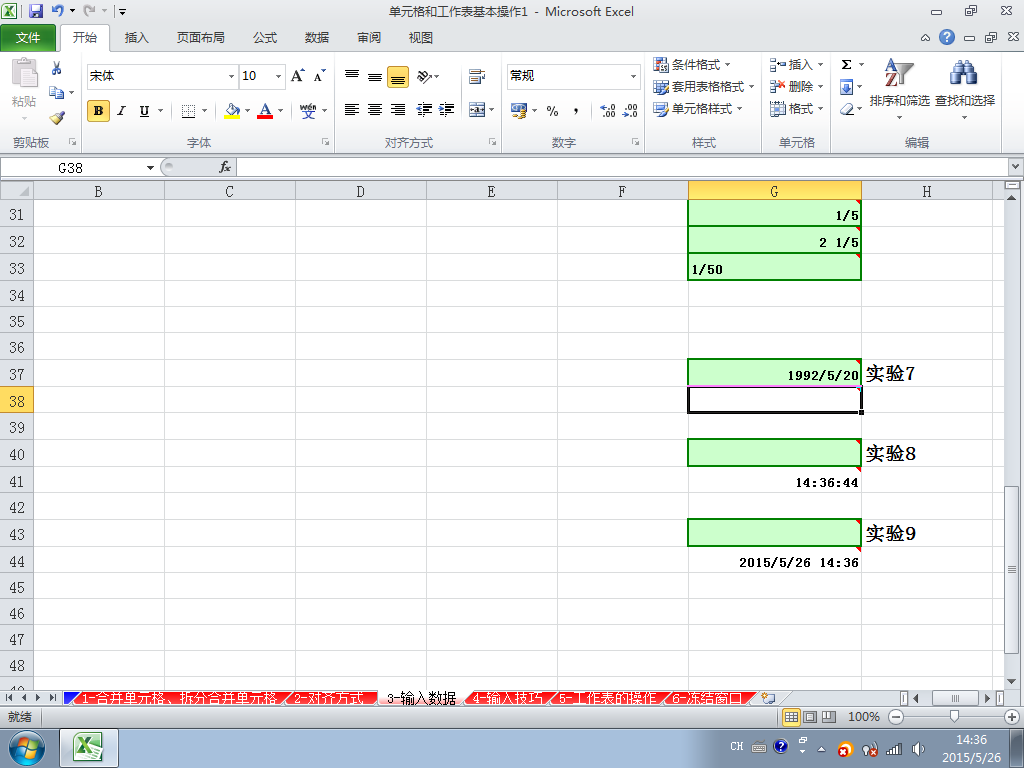Click the wrap text icon
Image resolution: width=1024 pixels, height=768 pixels.
tap(477, 76)
